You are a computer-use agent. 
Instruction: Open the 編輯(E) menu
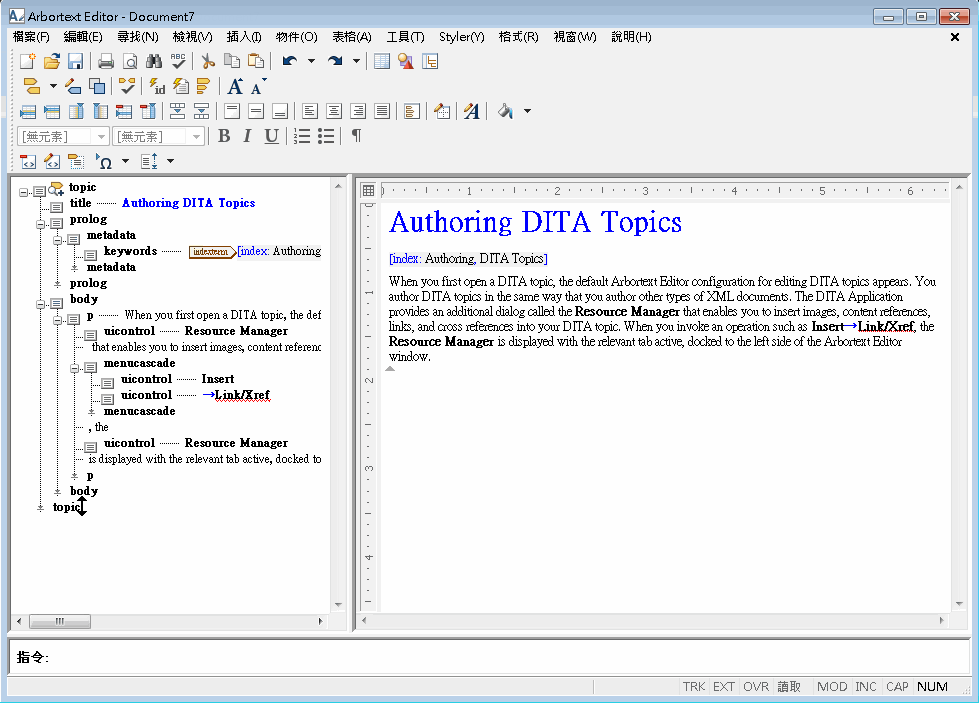pyautogui.click(x=83, y=37)
